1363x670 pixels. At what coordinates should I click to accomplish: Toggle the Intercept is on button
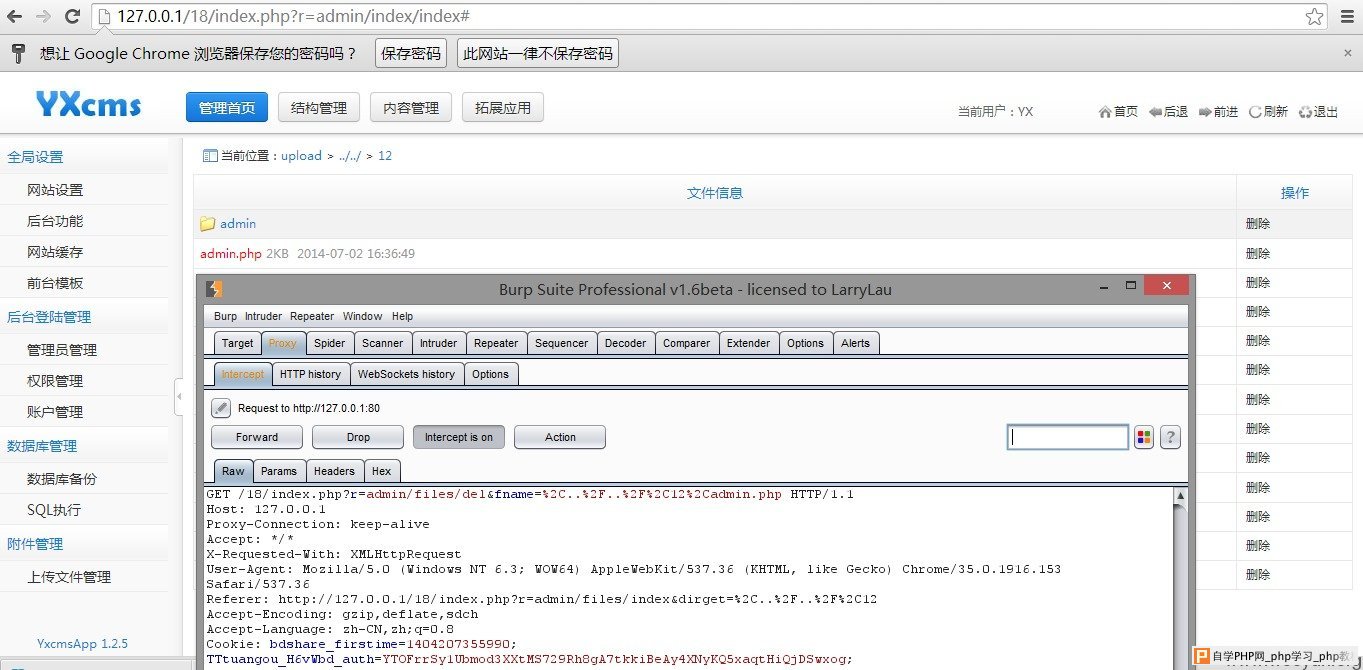[x=459, y=437]
